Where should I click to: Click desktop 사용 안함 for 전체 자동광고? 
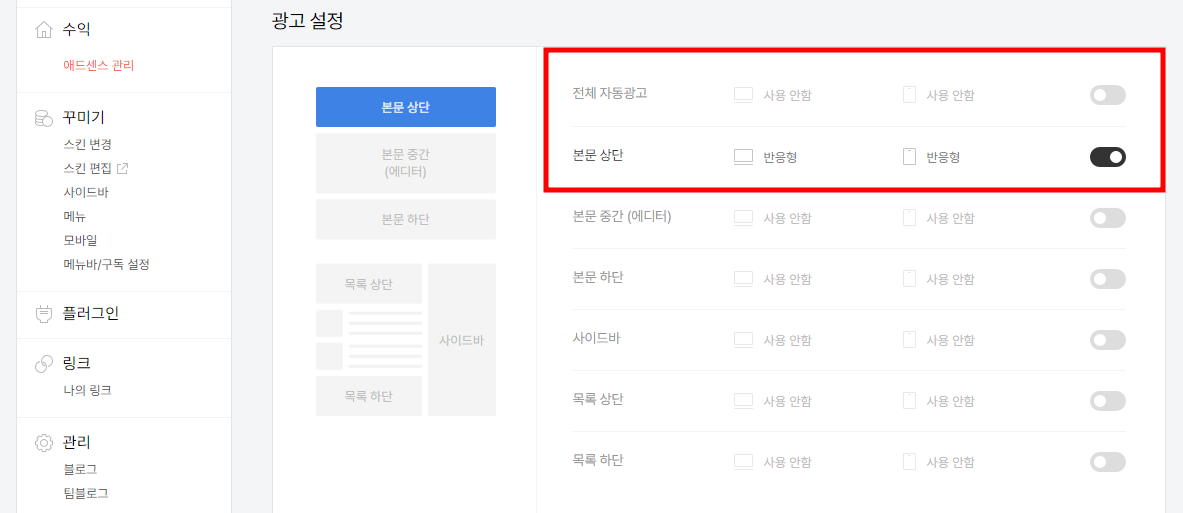[787, 96]
